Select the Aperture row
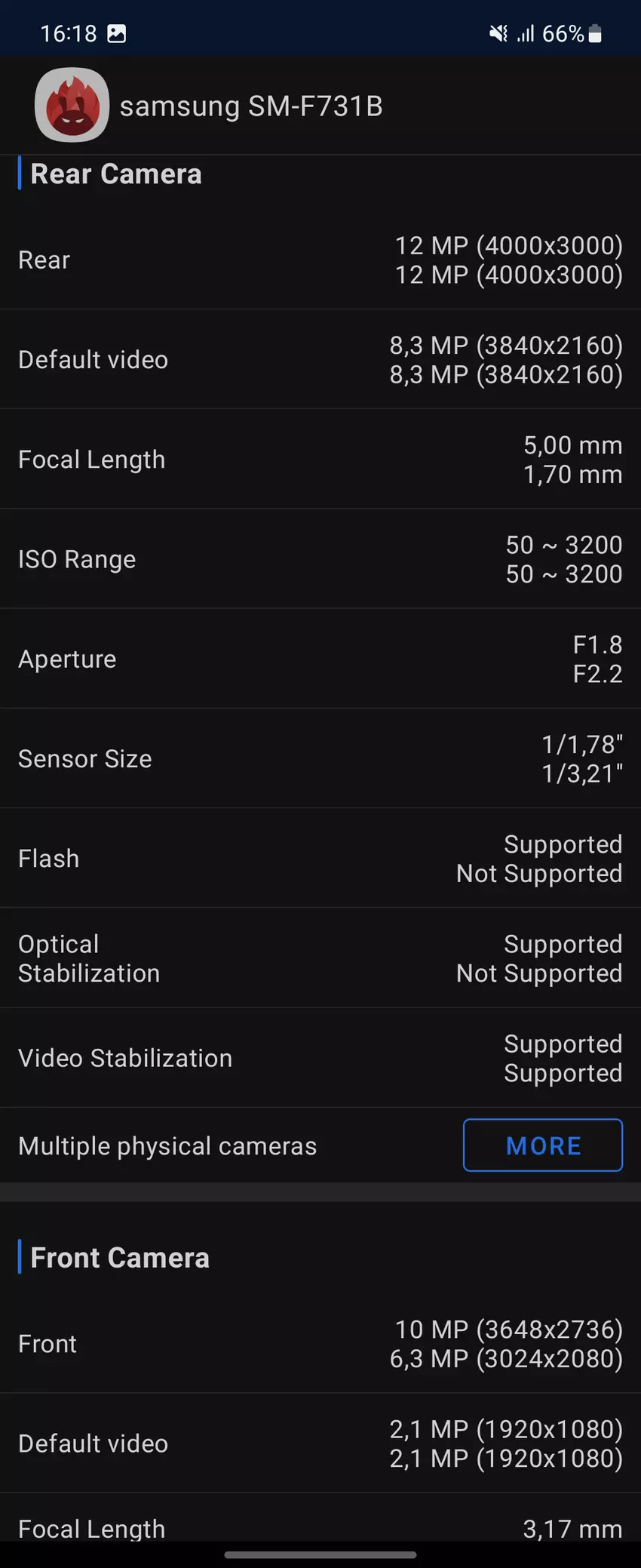The image size is (641, 1568). click(x=320, y=659)
